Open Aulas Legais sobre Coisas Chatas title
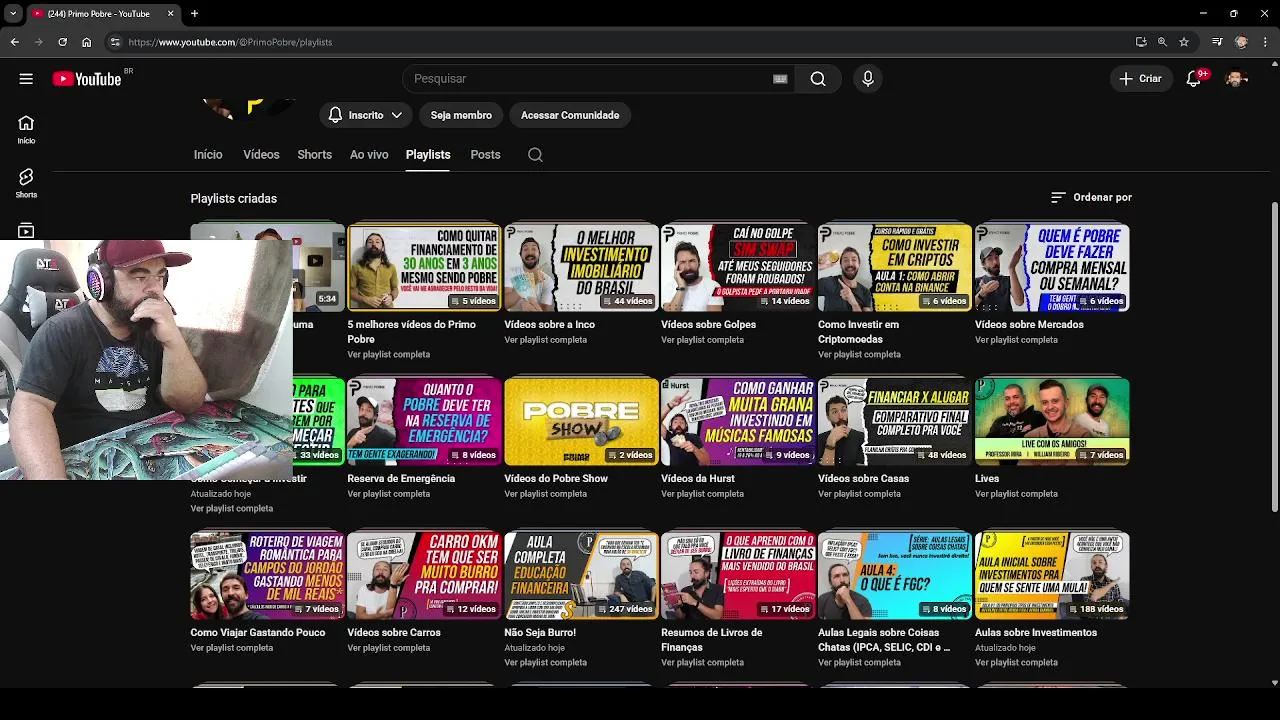This screenshot has height=720, width=1280. [884, 640]
